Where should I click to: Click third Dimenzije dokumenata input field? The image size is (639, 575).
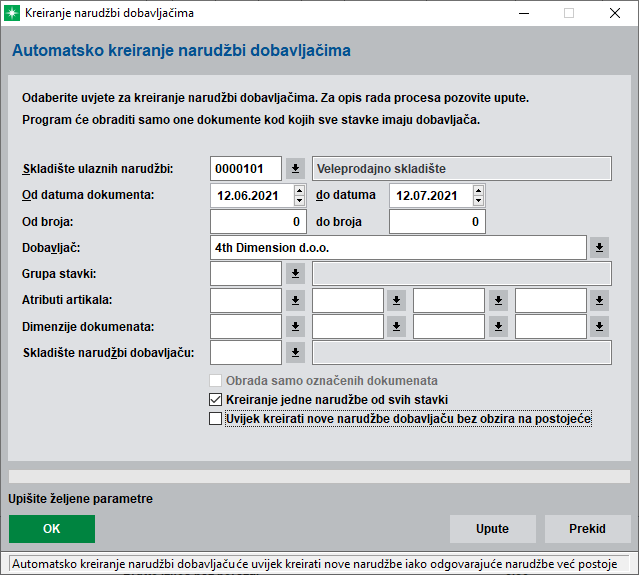point(449,326)
